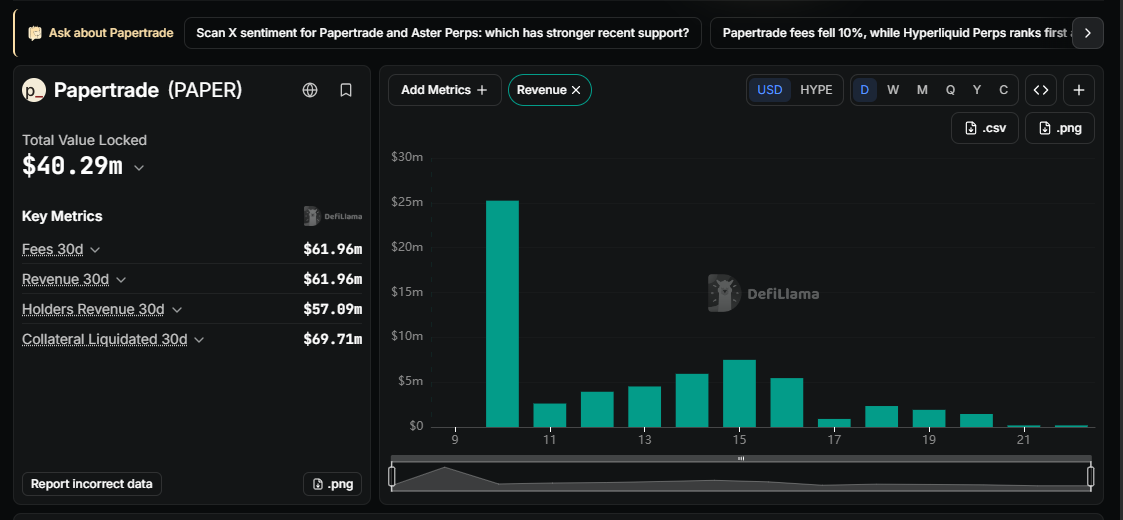This screenshot has height=520, width=1123.
Task: Click the plus button beside embed icon
Action: [1079, 90]
